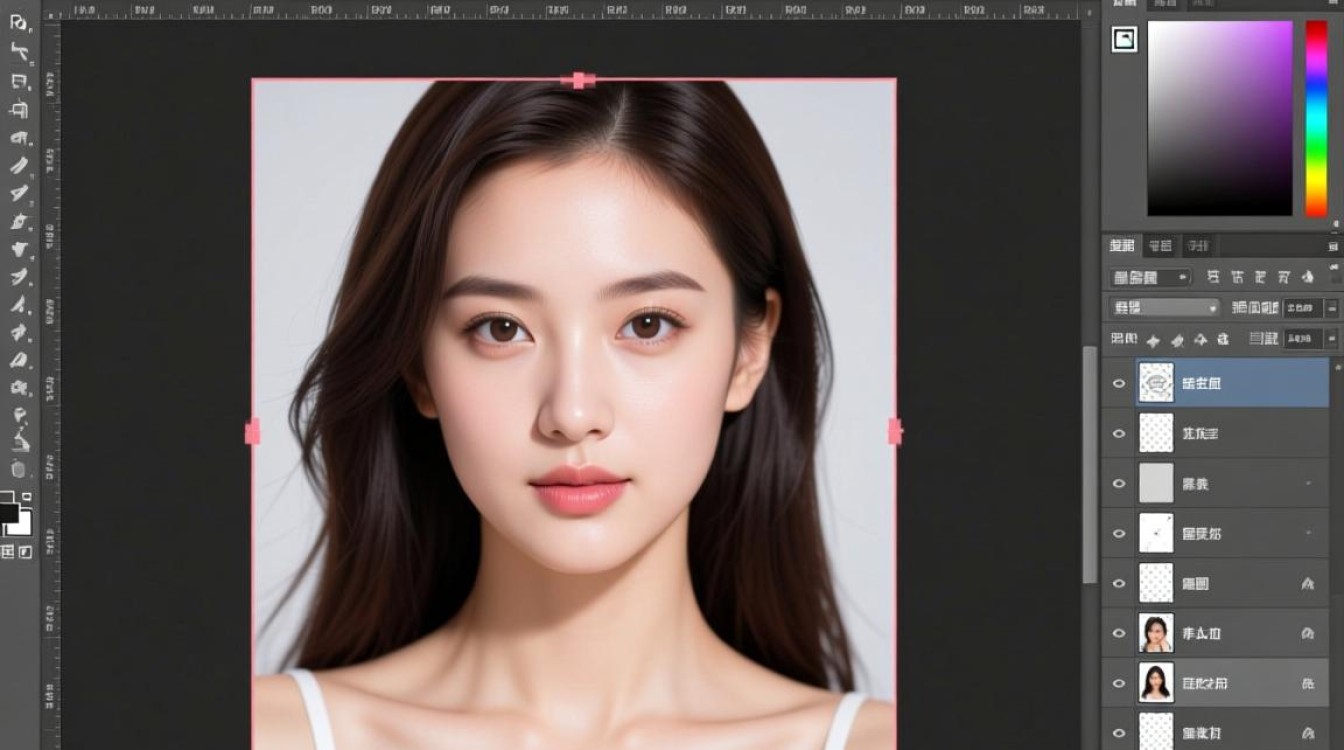
Task: Select the top layer's sketch thumbnail
Action: point(1156,383)
